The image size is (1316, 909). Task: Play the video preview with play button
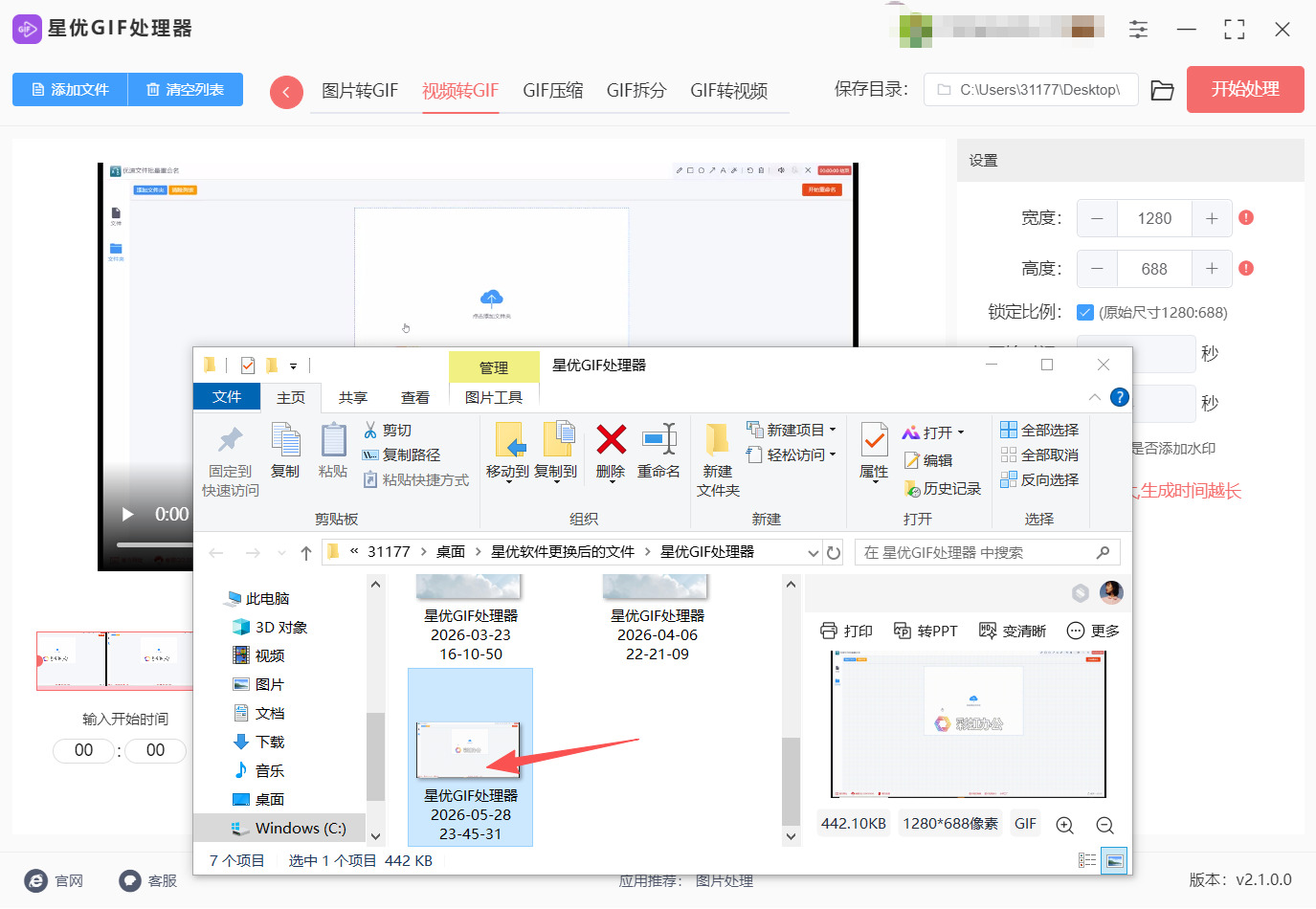[x=127, y=514]
